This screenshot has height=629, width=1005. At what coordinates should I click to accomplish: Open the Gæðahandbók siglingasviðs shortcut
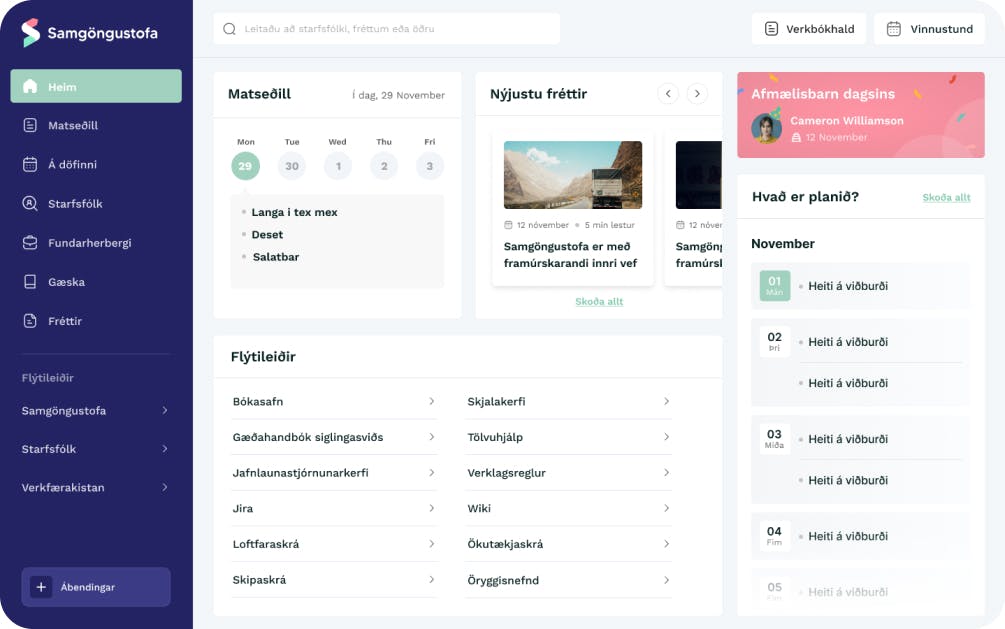[x=334, y=437]
